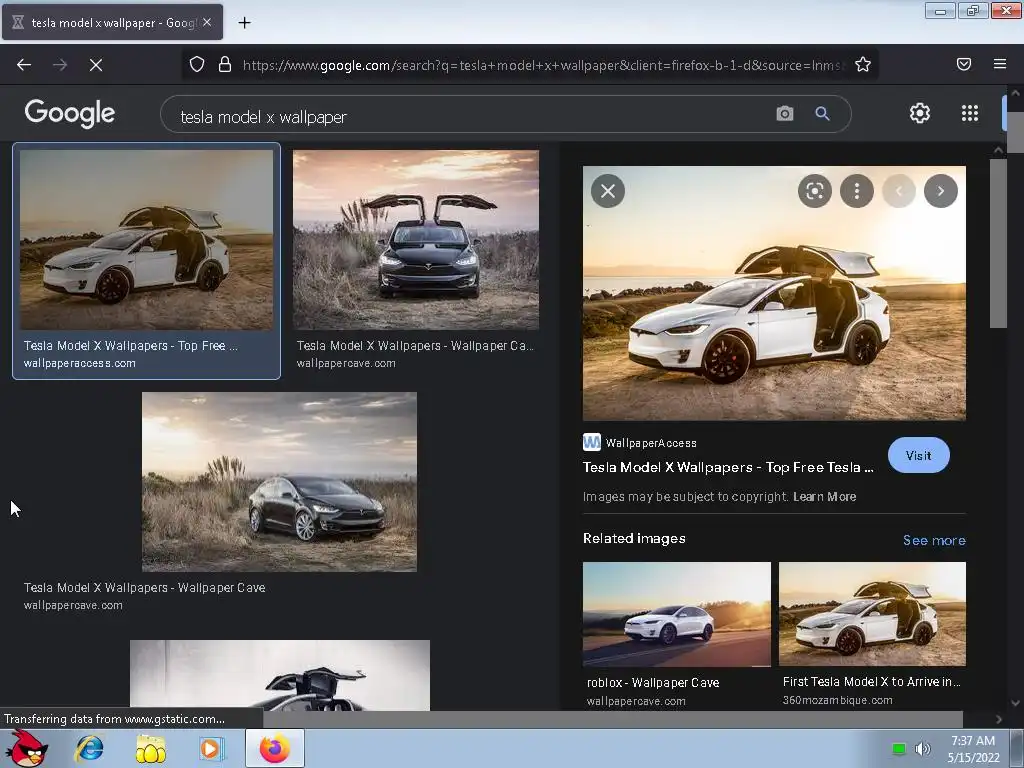Go to next image in preview
Screen dimensions: 1024x768
940,191
